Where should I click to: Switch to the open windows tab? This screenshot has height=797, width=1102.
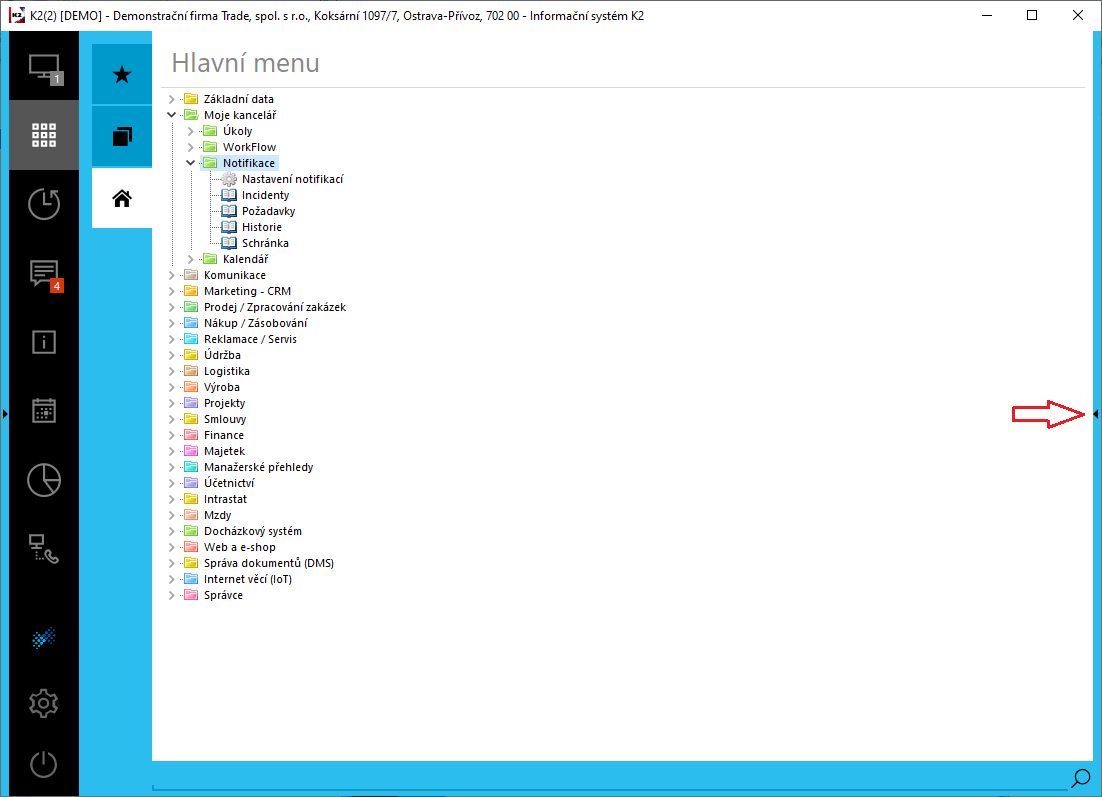coord(122,136)
